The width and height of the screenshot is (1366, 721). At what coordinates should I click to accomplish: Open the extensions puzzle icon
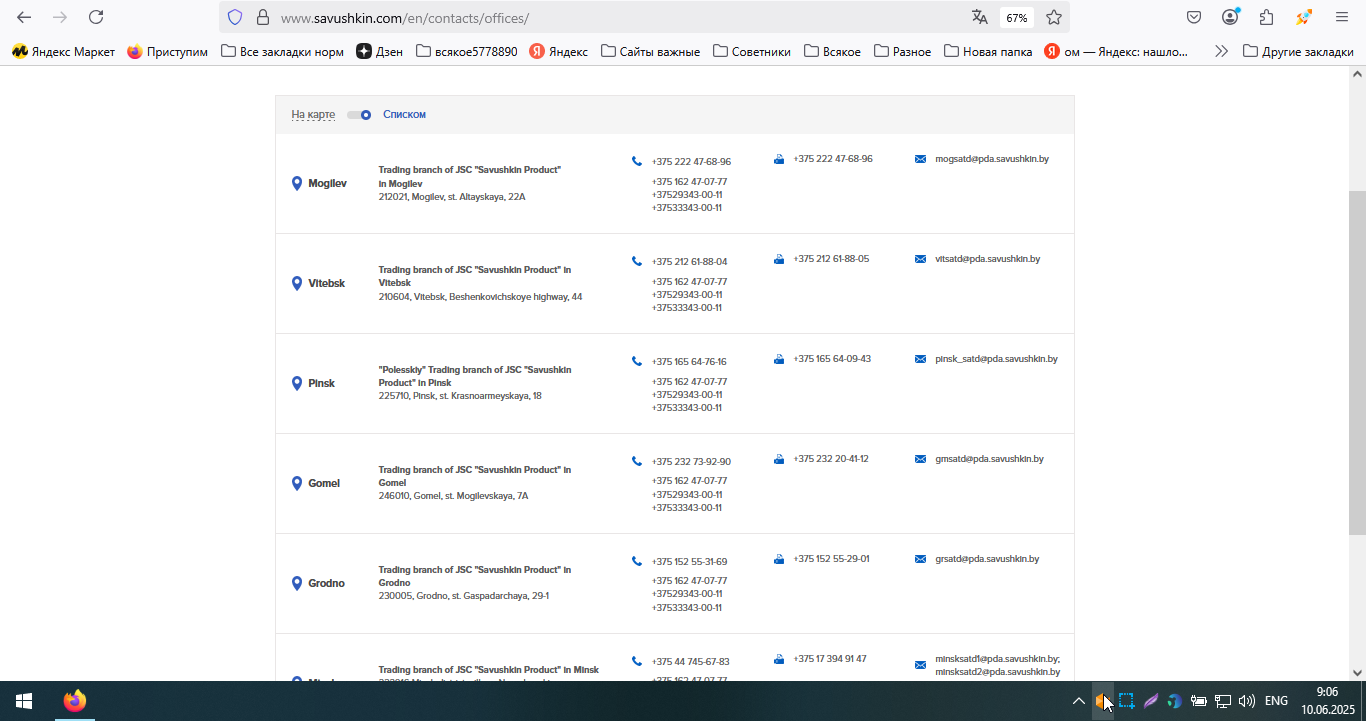[1267, 17]
